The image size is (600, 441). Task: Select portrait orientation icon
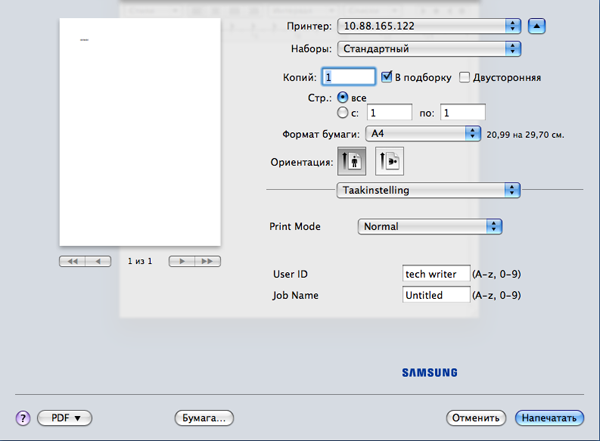click(x=351, y=161)
